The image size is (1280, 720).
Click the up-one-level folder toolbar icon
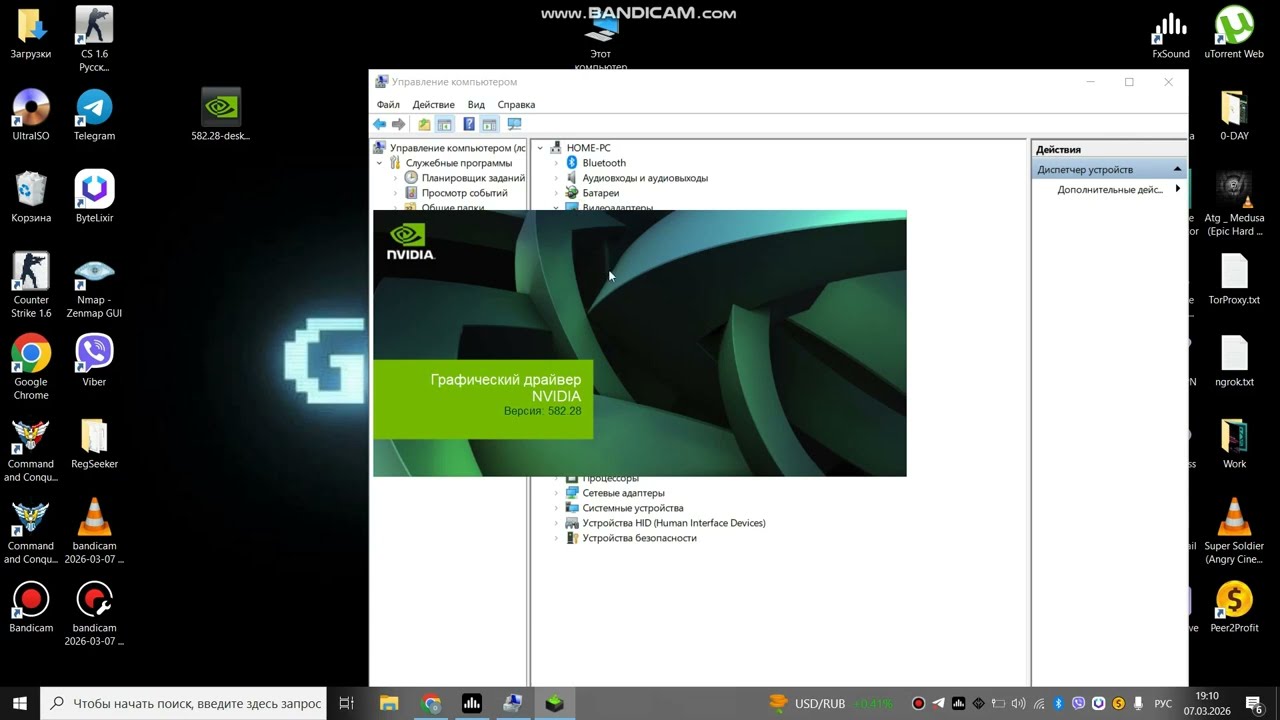pyautogui.click(x=424, y=124)
